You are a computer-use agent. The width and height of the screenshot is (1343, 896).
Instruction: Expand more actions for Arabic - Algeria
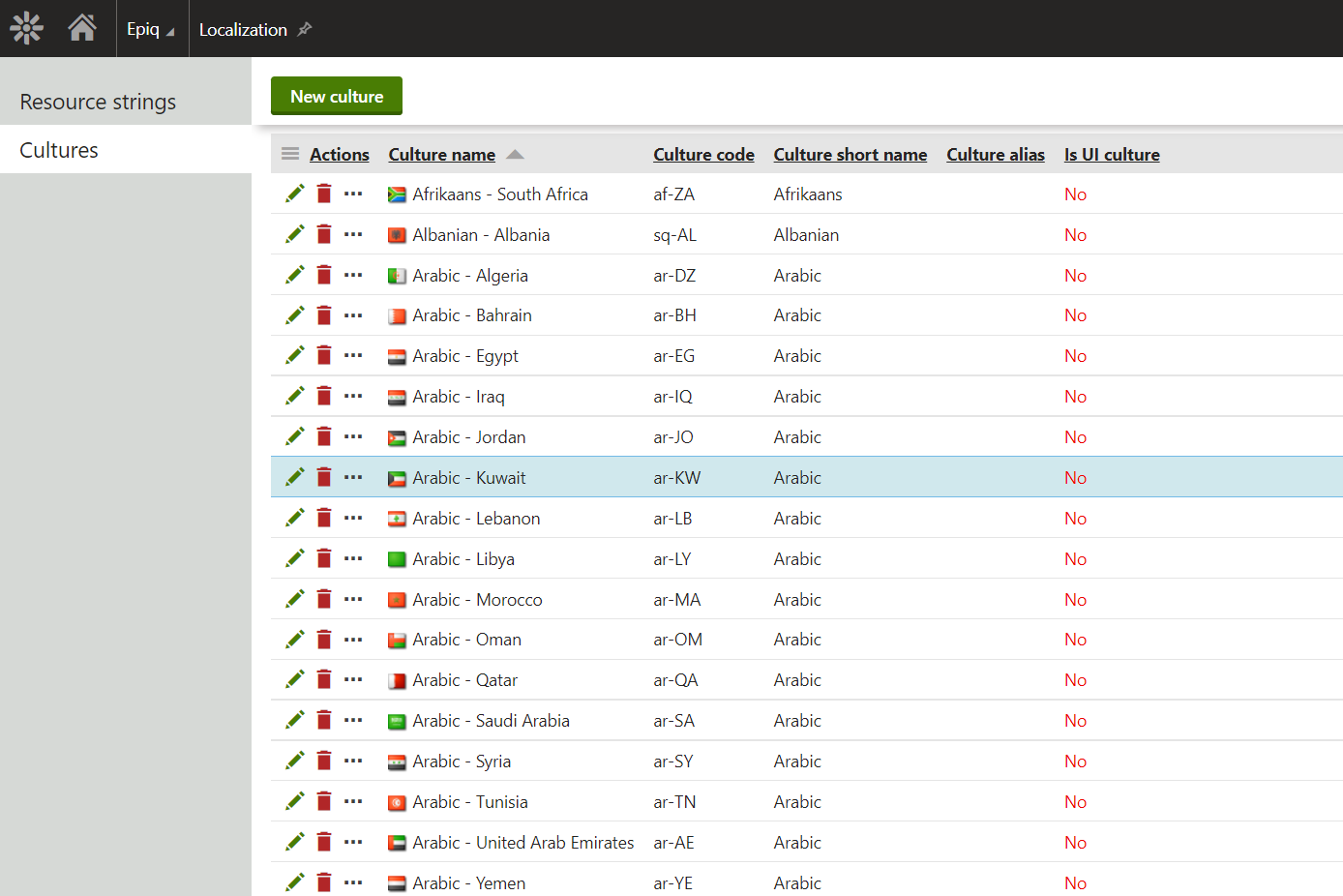353,276
